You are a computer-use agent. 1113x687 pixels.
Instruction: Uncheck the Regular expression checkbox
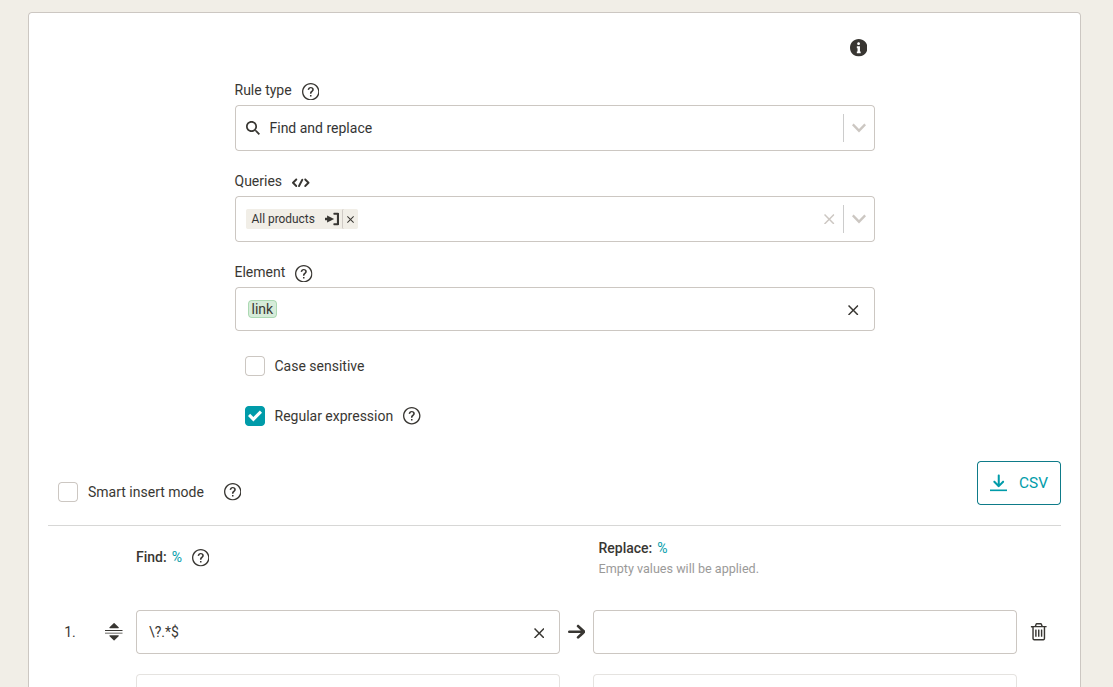255,416
